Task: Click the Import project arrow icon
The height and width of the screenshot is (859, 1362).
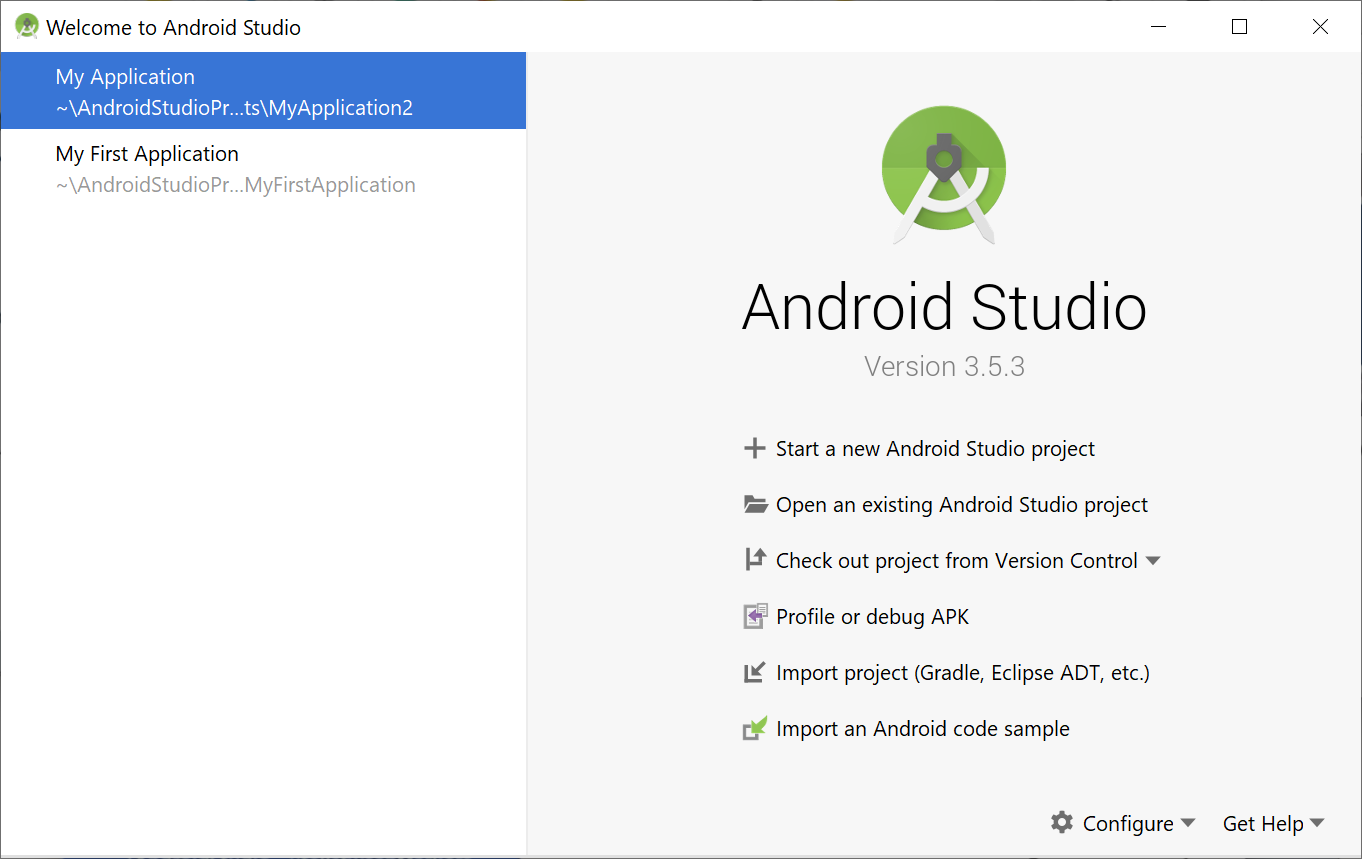Action: (x=755, y=673)
